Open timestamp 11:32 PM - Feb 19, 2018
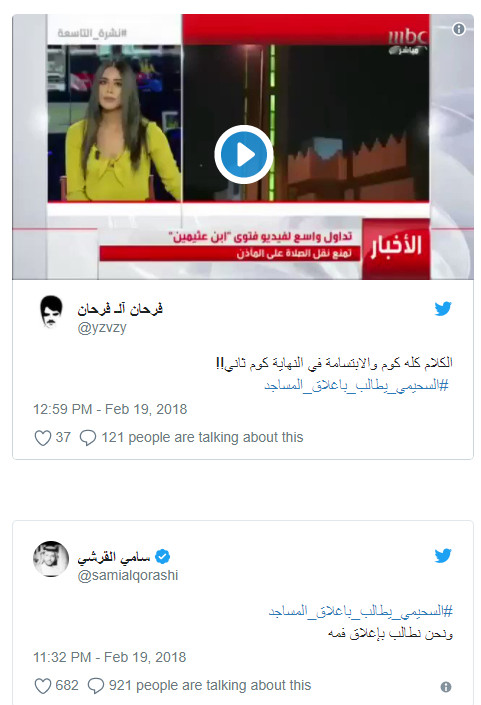Viewport: 481px width, 705px height. pos(109,657)
